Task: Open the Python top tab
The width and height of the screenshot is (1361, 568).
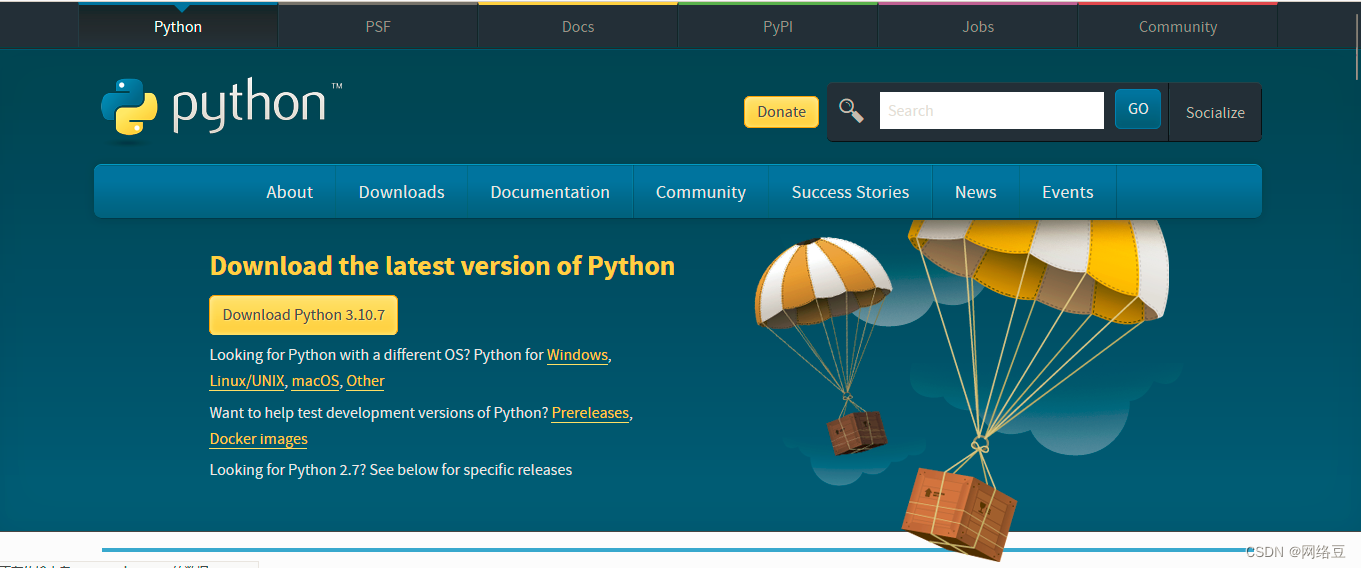Action: tap(178, 27)
